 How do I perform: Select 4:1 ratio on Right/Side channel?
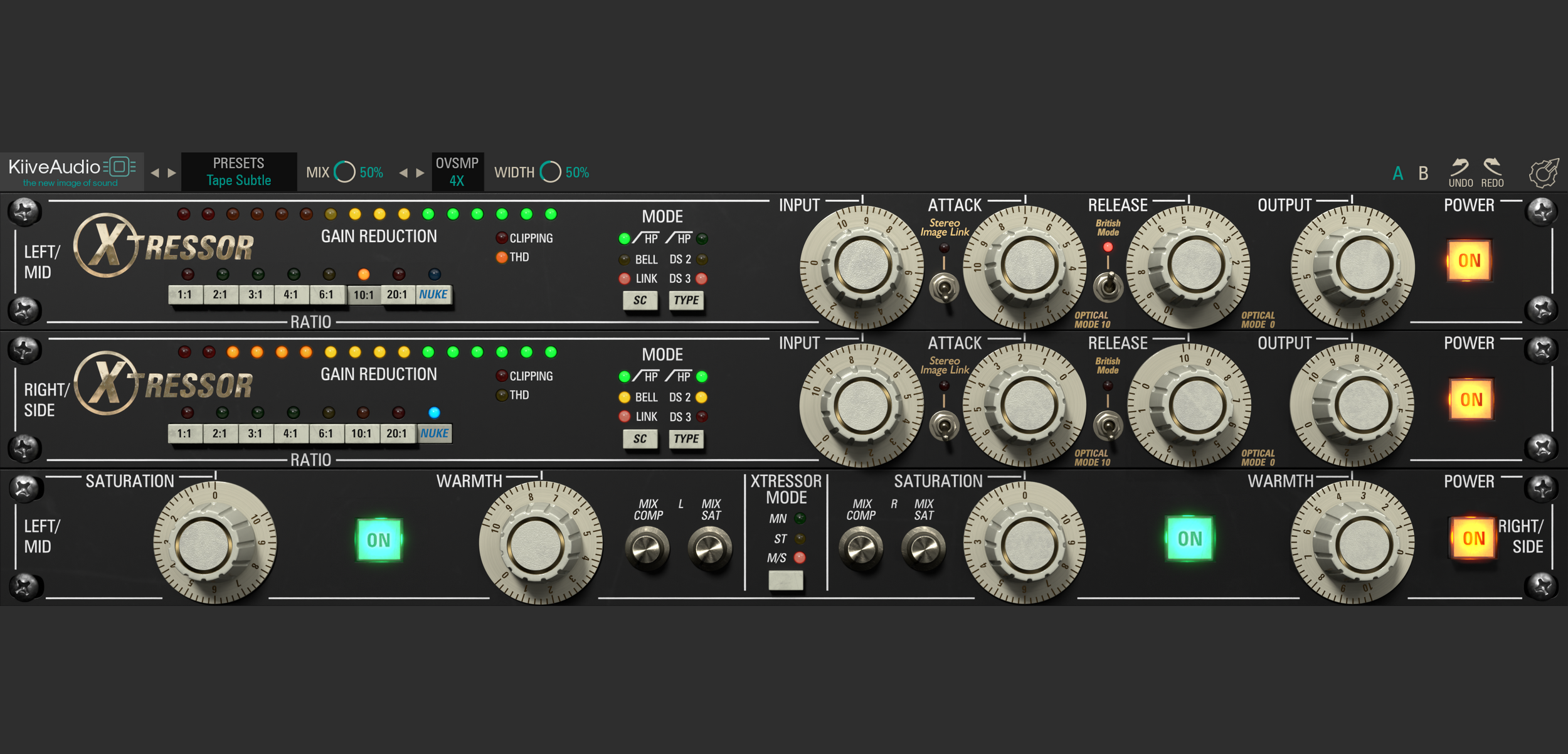[x=290, y=433]
